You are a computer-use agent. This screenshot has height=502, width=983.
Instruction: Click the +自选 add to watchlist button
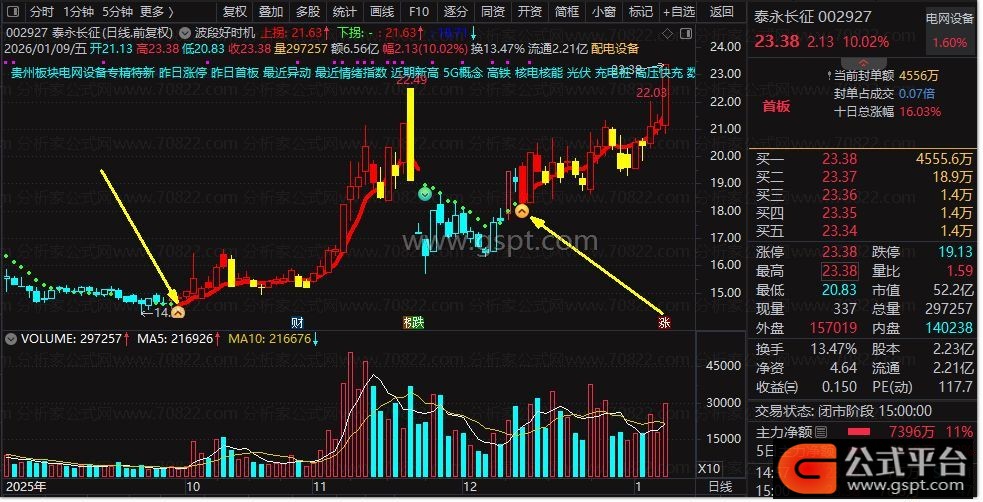click(x=678, y=11)
